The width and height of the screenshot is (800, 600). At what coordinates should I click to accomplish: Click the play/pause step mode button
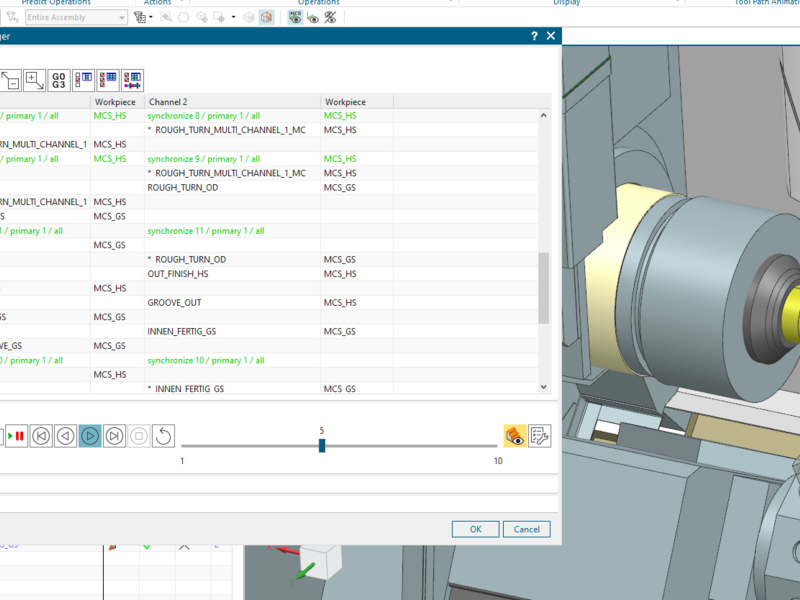coord(16,436)
